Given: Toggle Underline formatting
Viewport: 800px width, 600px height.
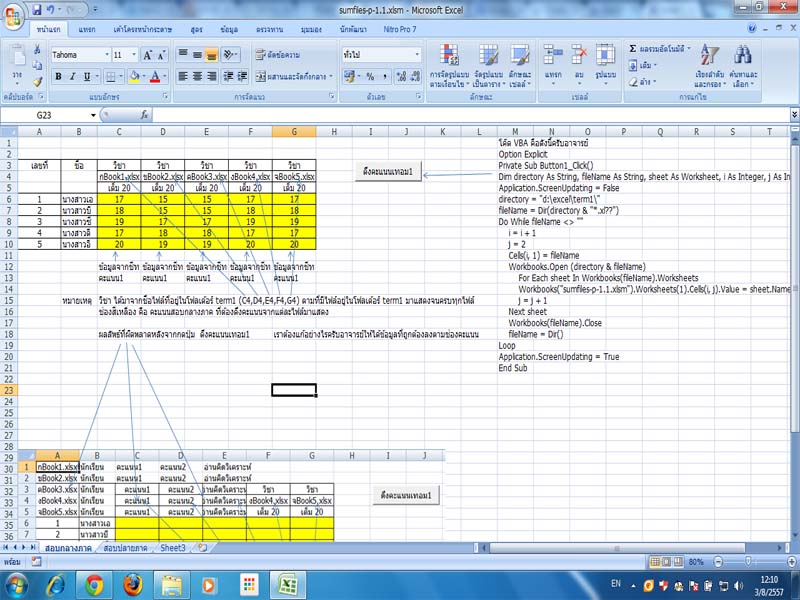Looking at the screenshot, I should (88, 77).
